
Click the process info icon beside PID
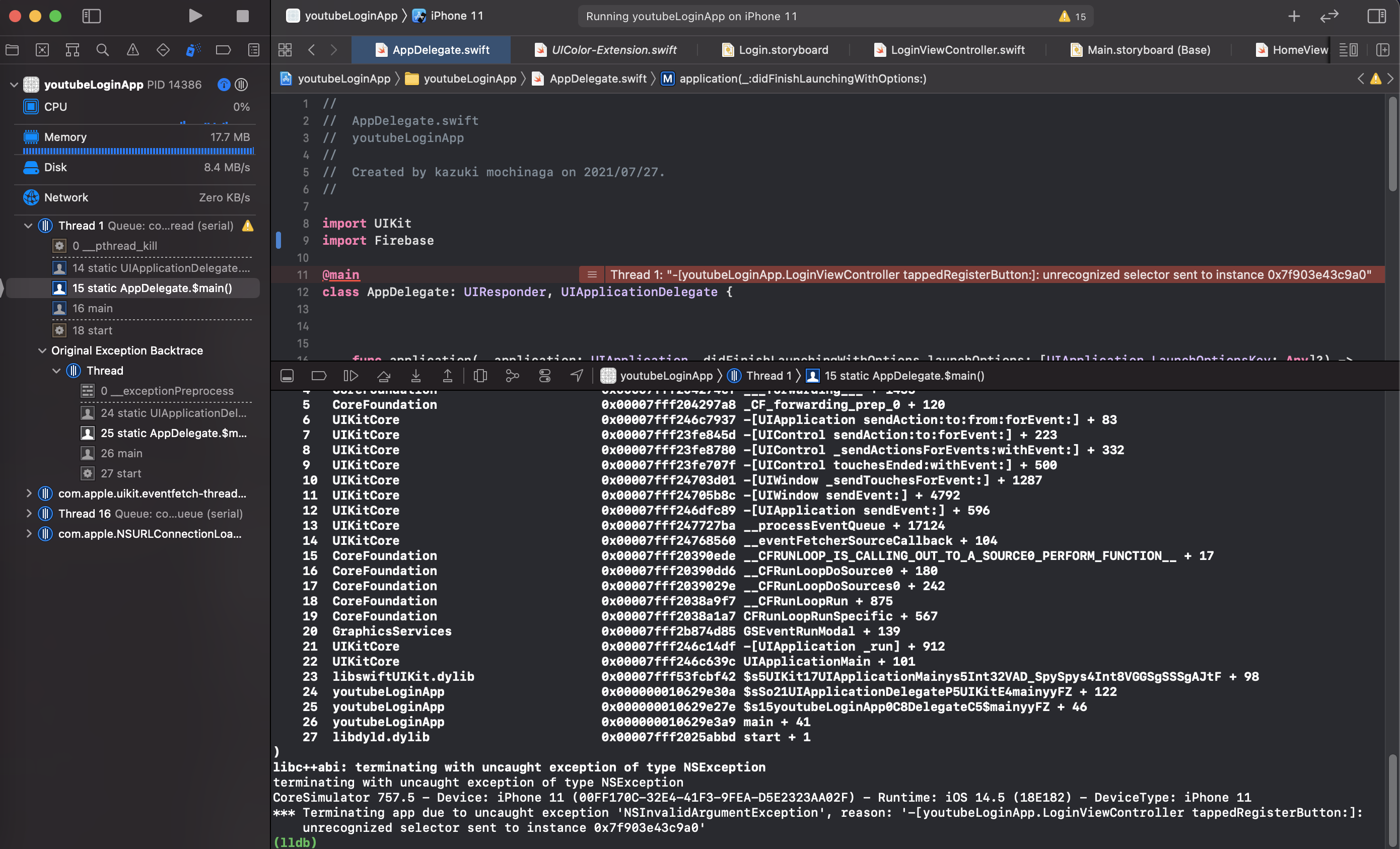tap(224, 85)
